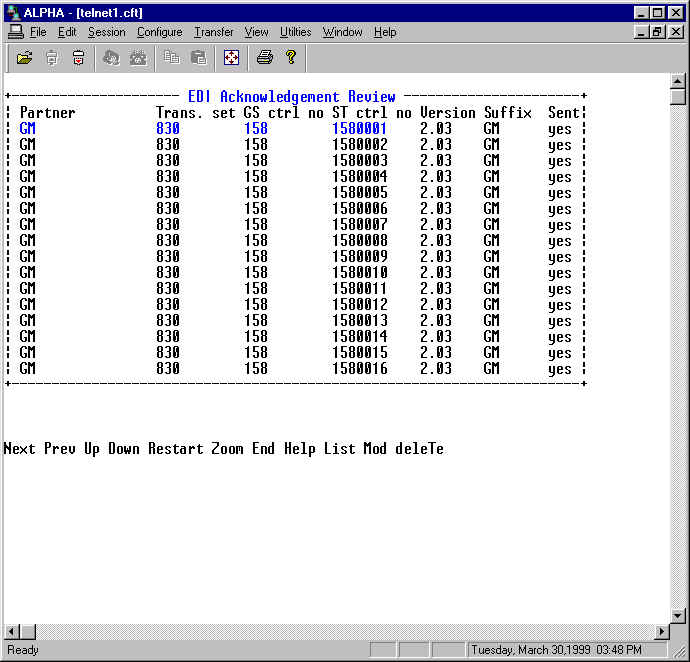Click the horizontal scrollbar right arrow

tap(661, 632)
